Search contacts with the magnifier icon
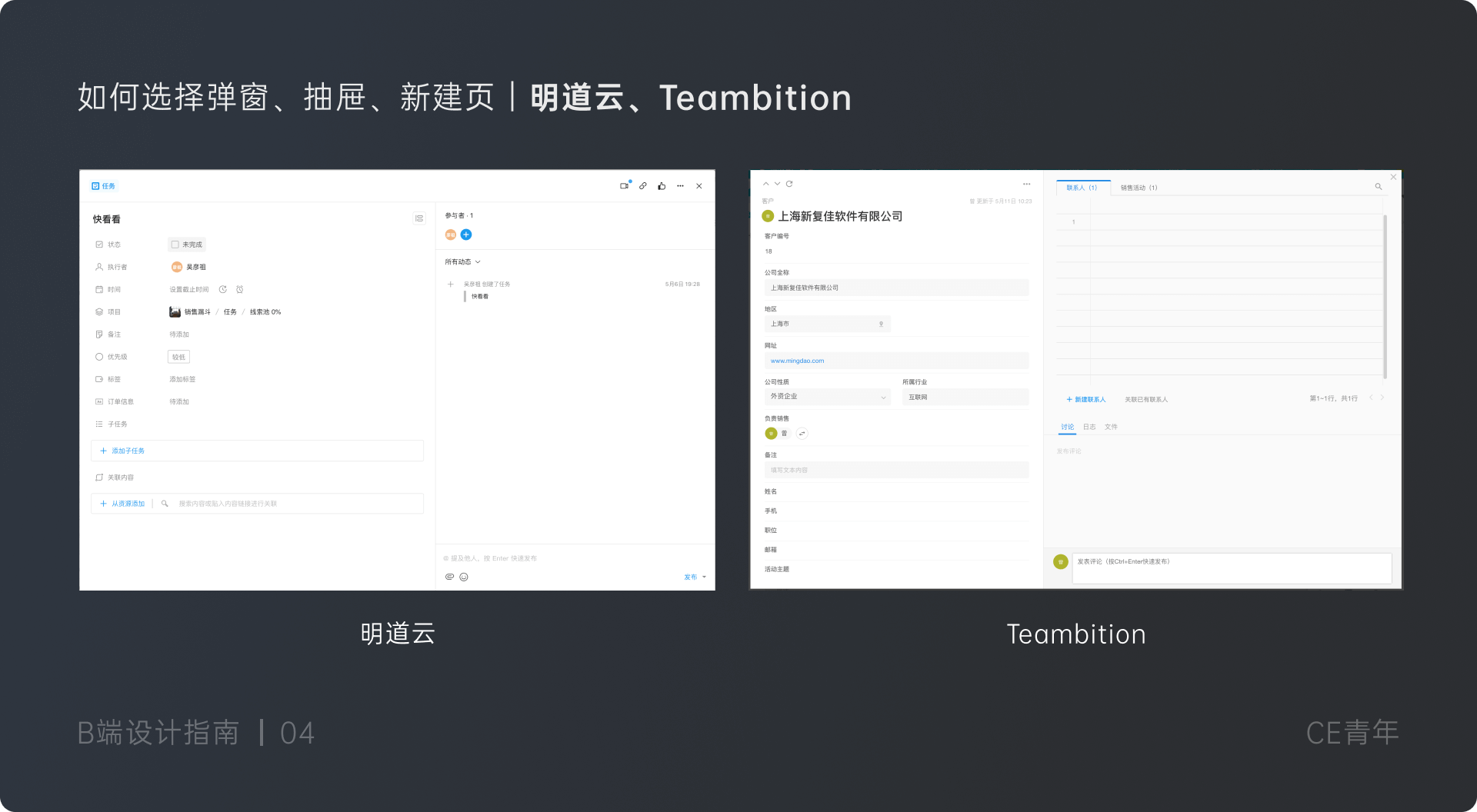The image size is (1477, 812). [x=1379, y=187]
